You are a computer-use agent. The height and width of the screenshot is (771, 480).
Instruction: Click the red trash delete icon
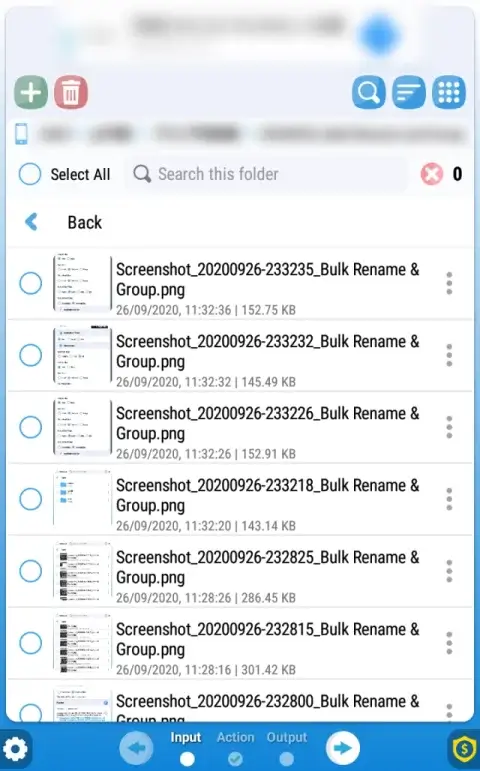(x=71, y=92)
